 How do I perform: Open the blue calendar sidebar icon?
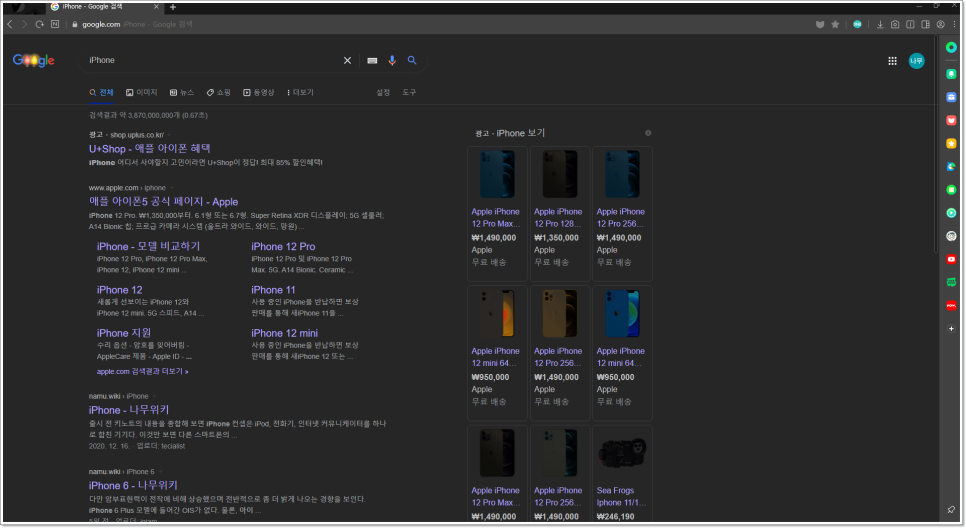pos(951,97)
